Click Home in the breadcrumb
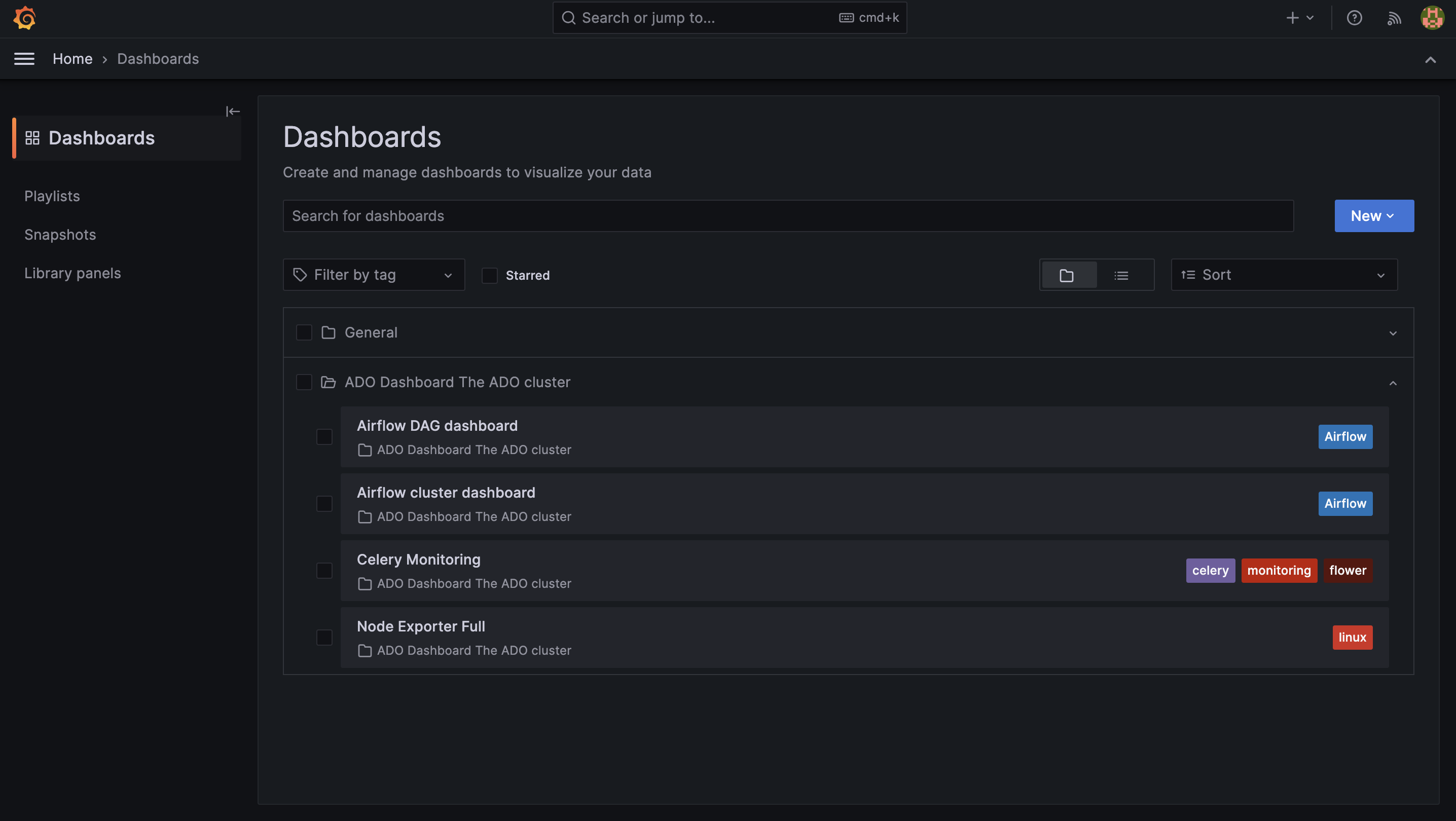1456x821 pixels. (72, 58)
